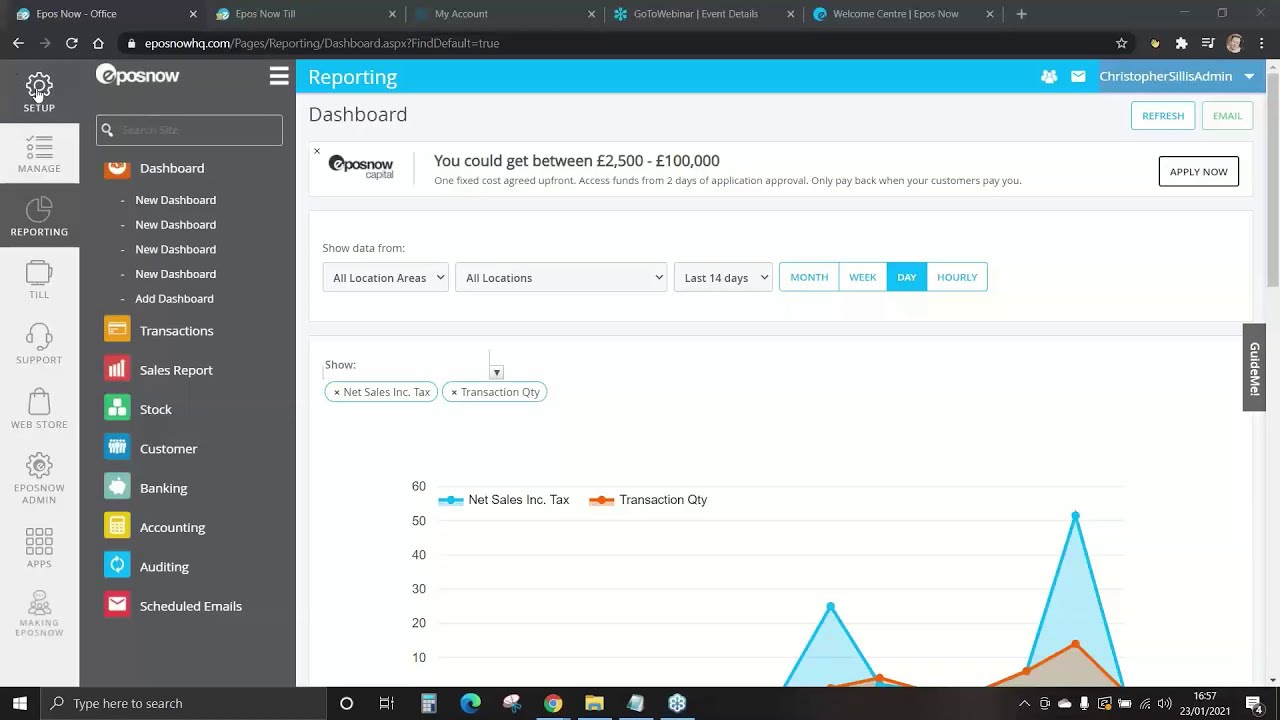Open the All Locations dropdown
1280x720 pixels.
click(561, 277)
